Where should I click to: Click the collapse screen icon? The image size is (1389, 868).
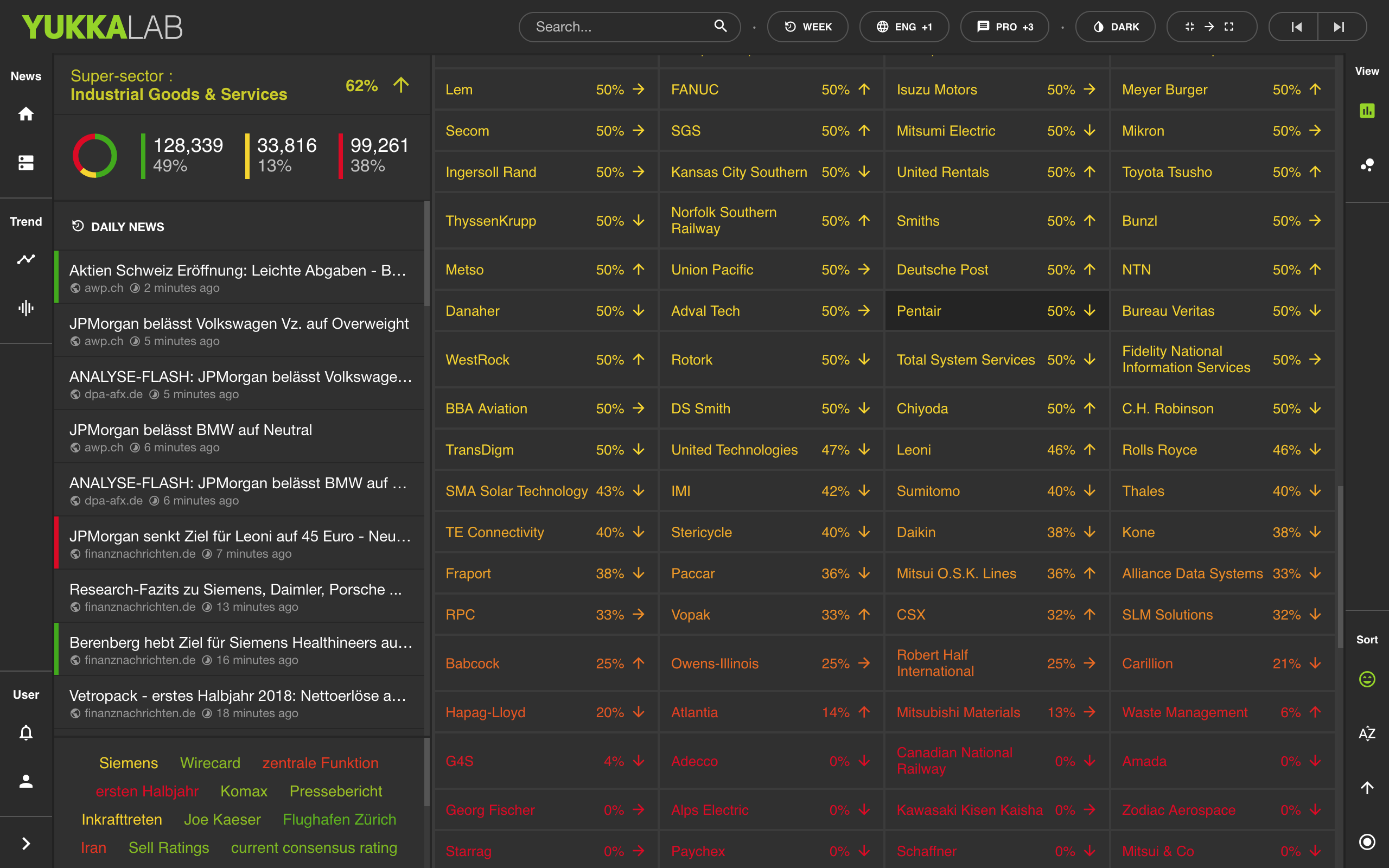pyautogui.click(x=1190, y=27)
